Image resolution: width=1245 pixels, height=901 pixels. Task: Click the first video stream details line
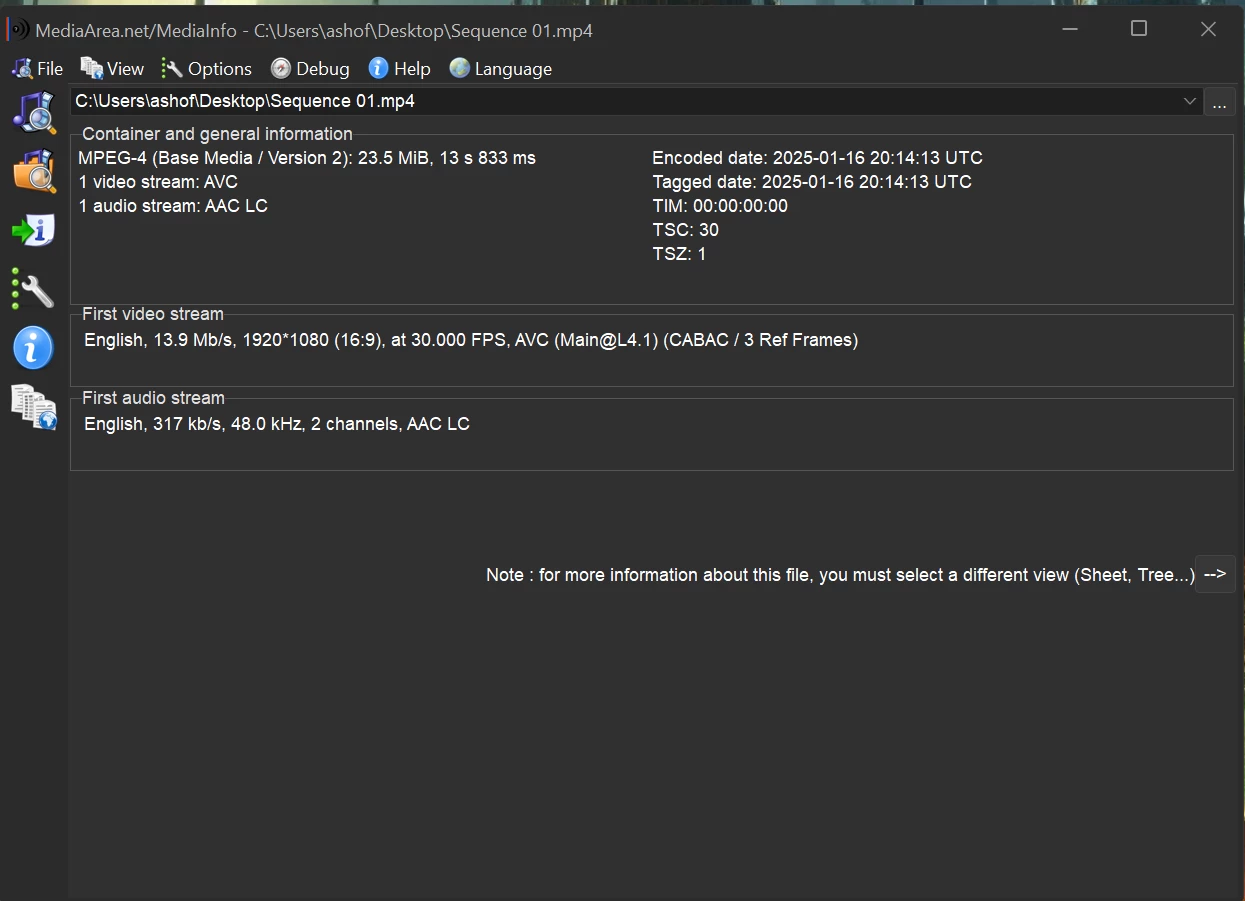click(x=471, y=340)
